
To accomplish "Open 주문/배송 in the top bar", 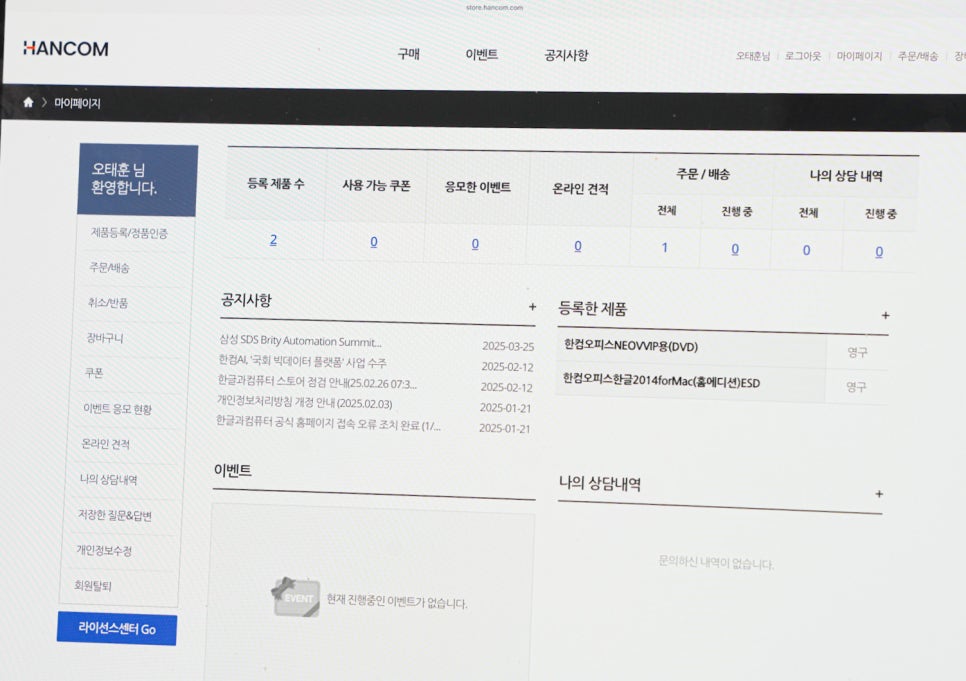I will point(917,56).
